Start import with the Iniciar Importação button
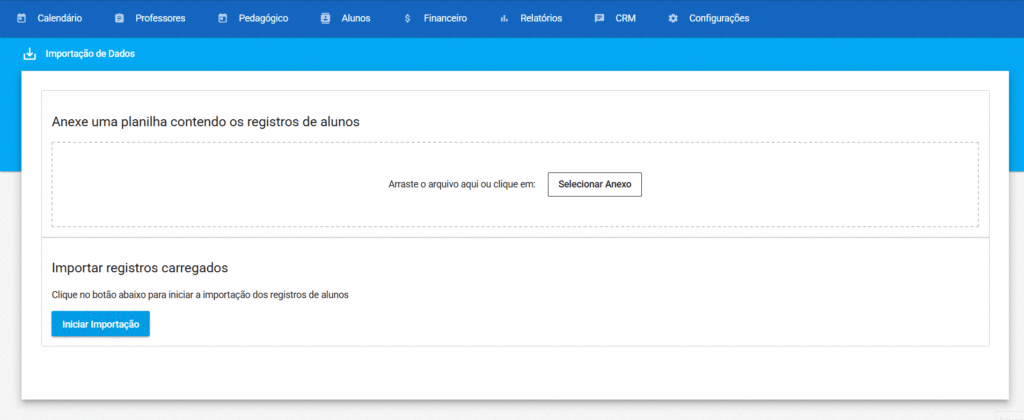 (x=100, y=324)
